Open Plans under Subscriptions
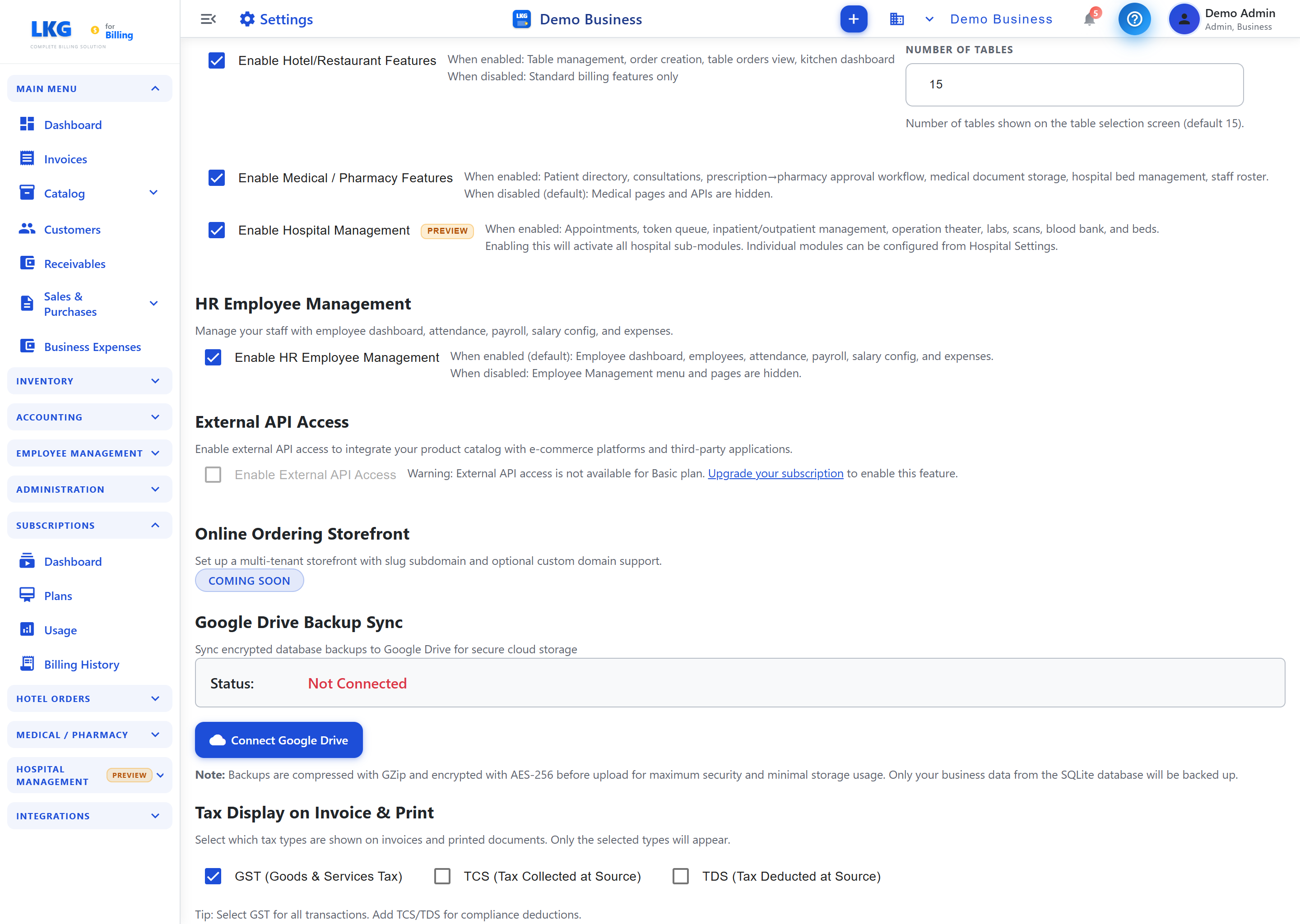 pos(58,596)
